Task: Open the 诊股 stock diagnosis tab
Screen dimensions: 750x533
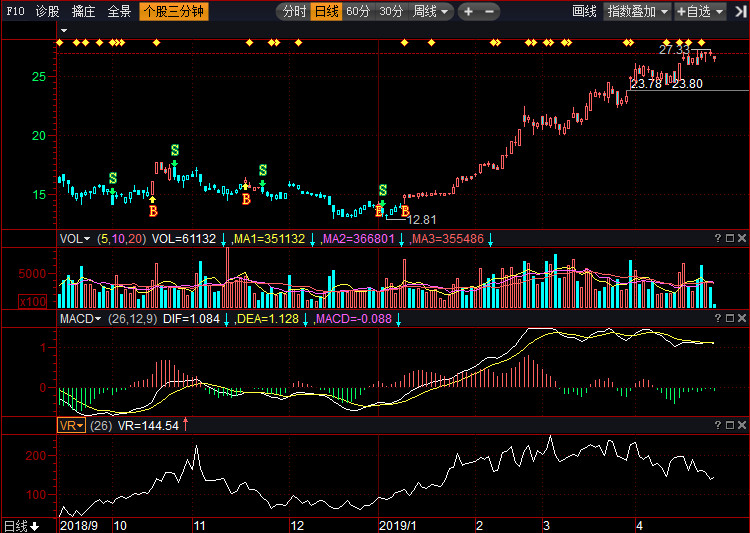Action: [47, 12]
